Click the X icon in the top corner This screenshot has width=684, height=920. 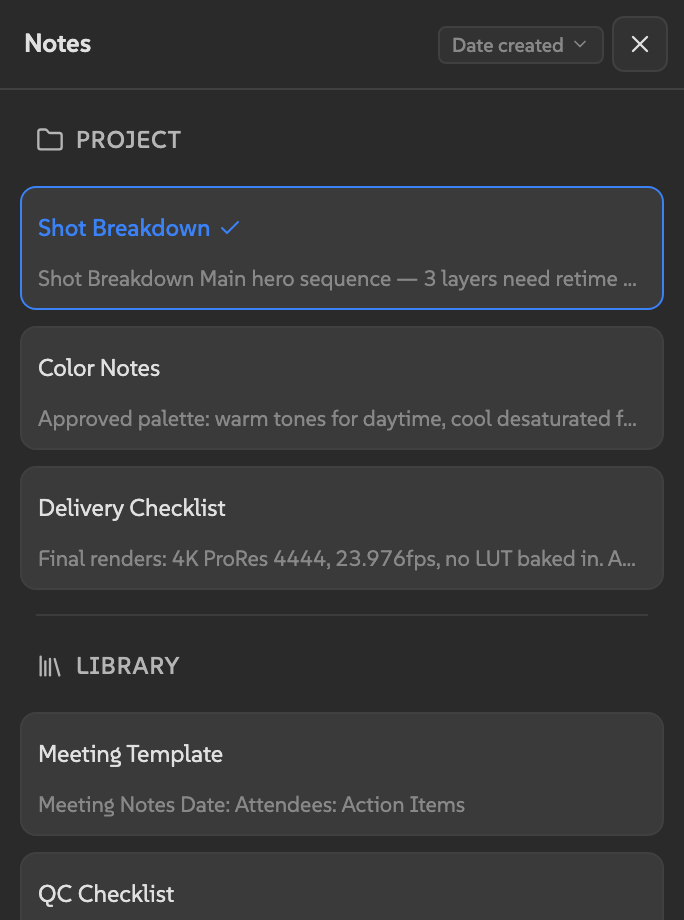coord(639,44)
